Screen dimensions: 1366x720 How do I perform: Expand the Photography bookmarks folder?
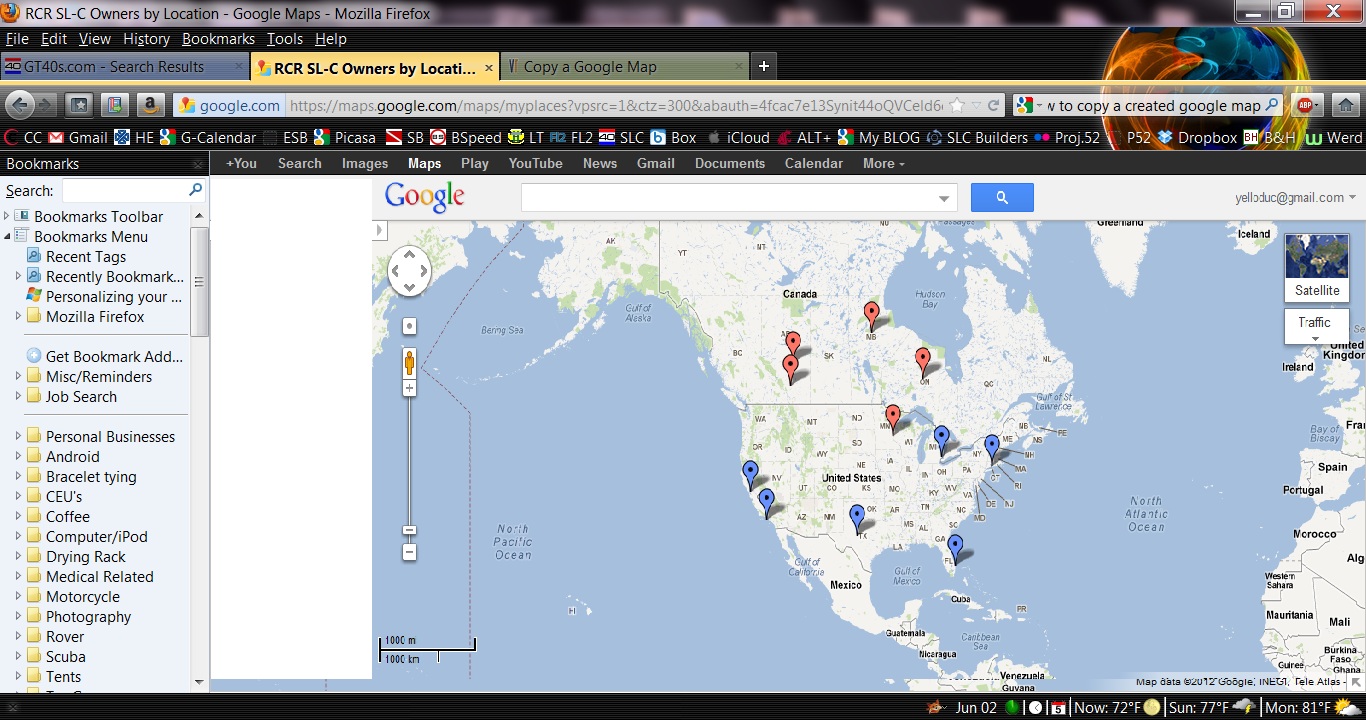(x=19, y=616)
